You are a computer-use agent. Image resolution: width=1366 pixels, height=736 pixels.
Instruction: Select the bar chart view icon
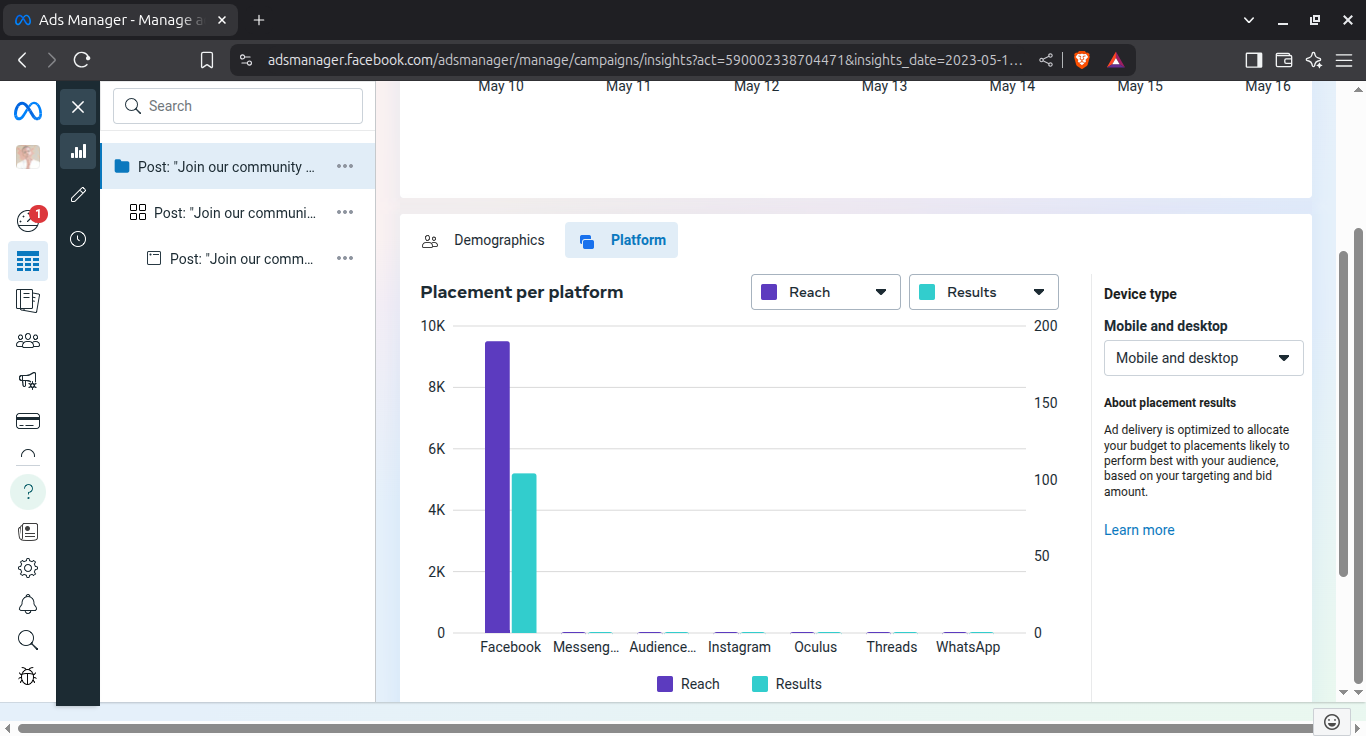78,151
